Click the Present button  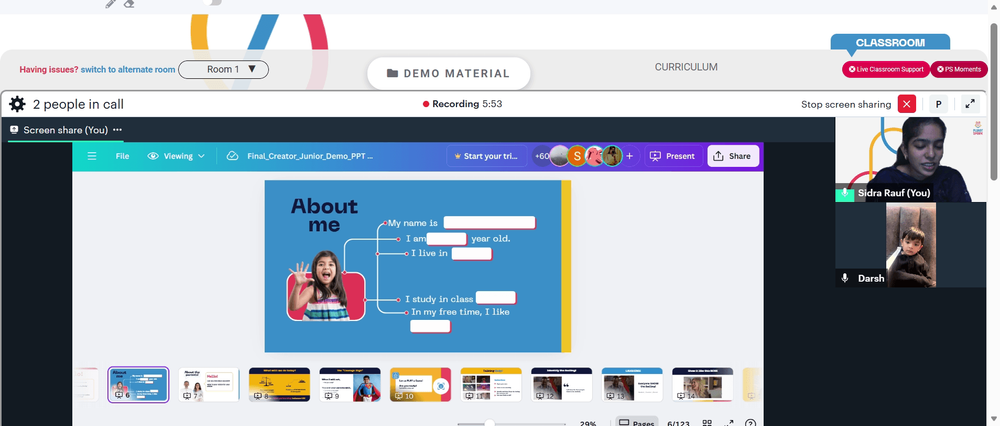point(673,156)
